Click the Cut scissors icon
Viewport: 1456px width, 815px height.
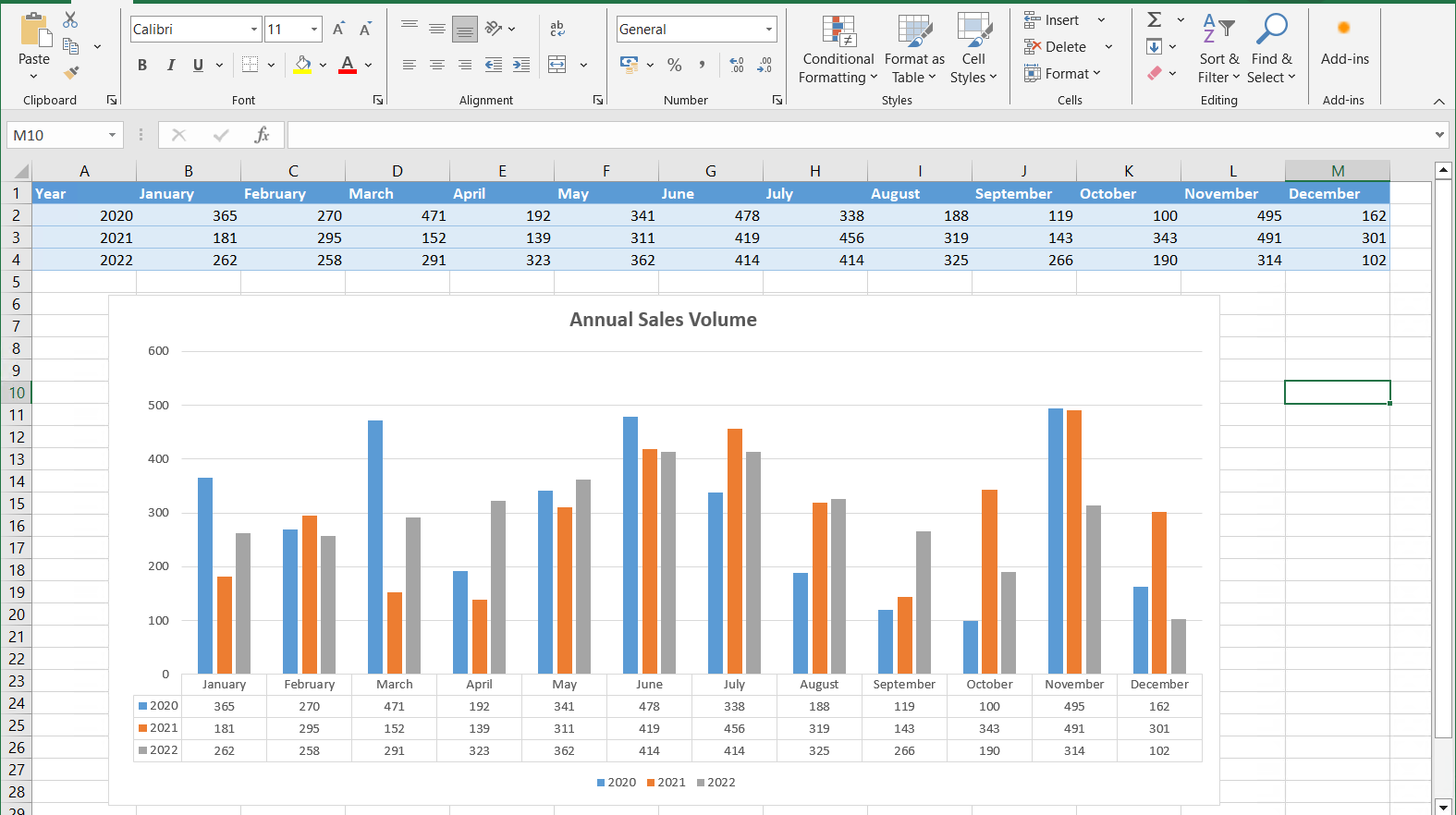(70, 19)
